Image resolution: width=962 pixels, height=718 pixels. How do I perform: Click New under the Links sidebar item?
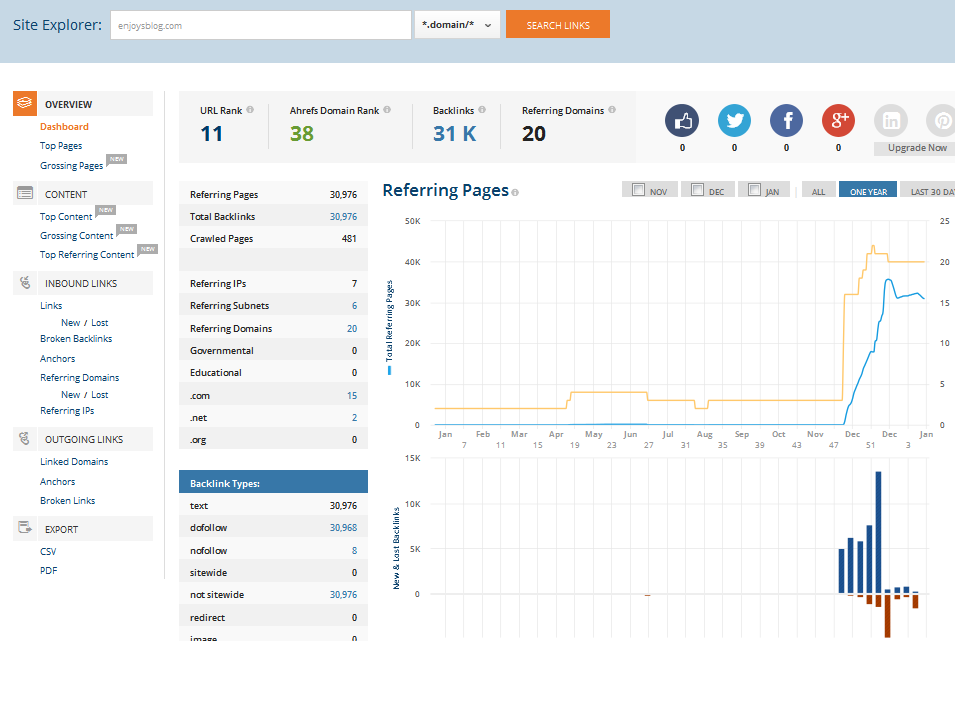click(x=71, y=323)
